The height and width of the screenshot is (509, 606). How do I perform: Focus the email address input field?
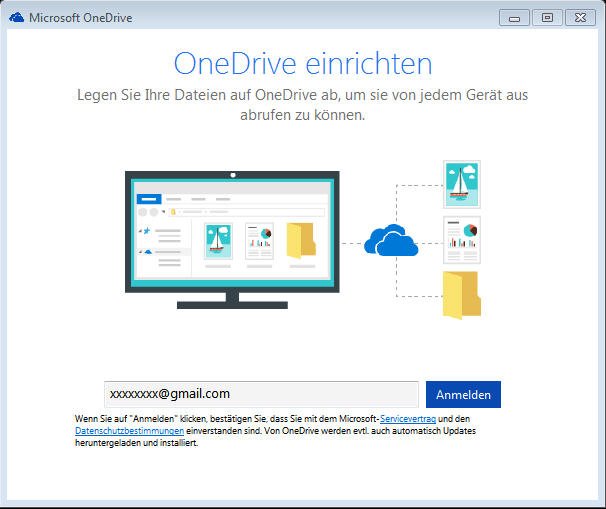[261, 394]
